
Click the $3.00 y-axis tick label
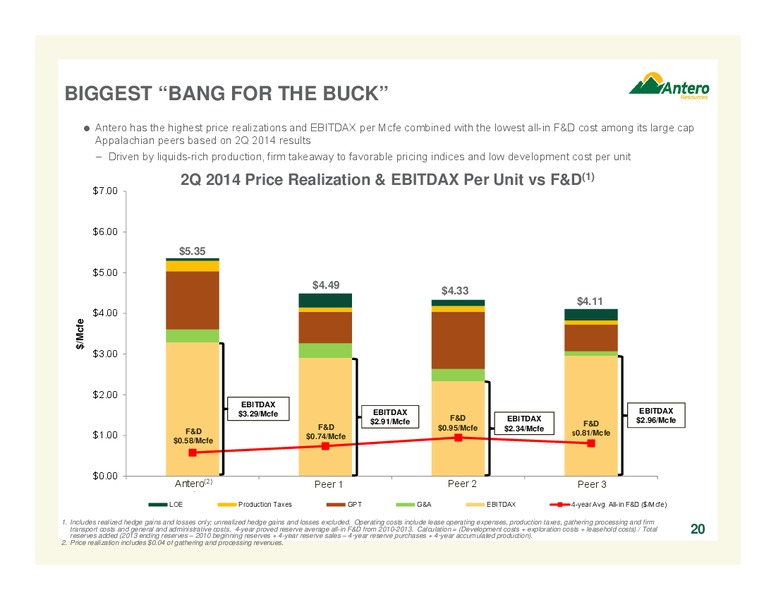tap(105, 354)
